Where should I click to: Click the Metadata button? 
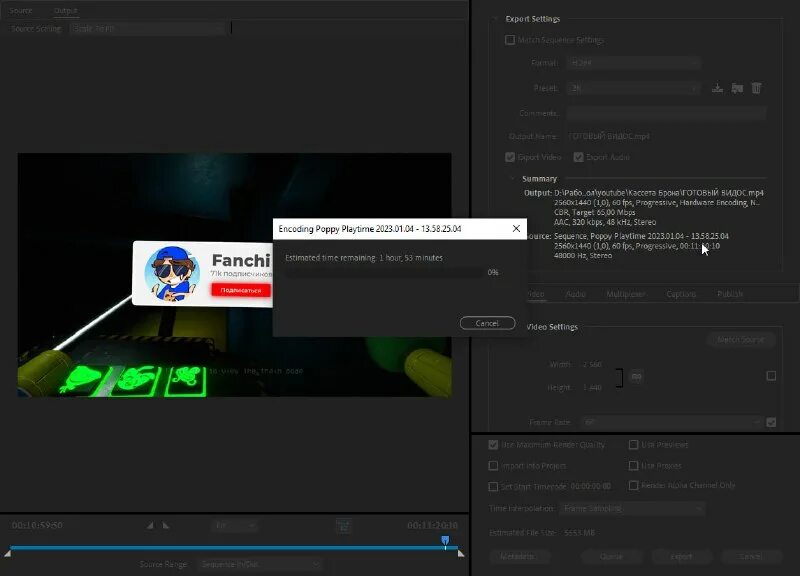click(x=517, y=557)
